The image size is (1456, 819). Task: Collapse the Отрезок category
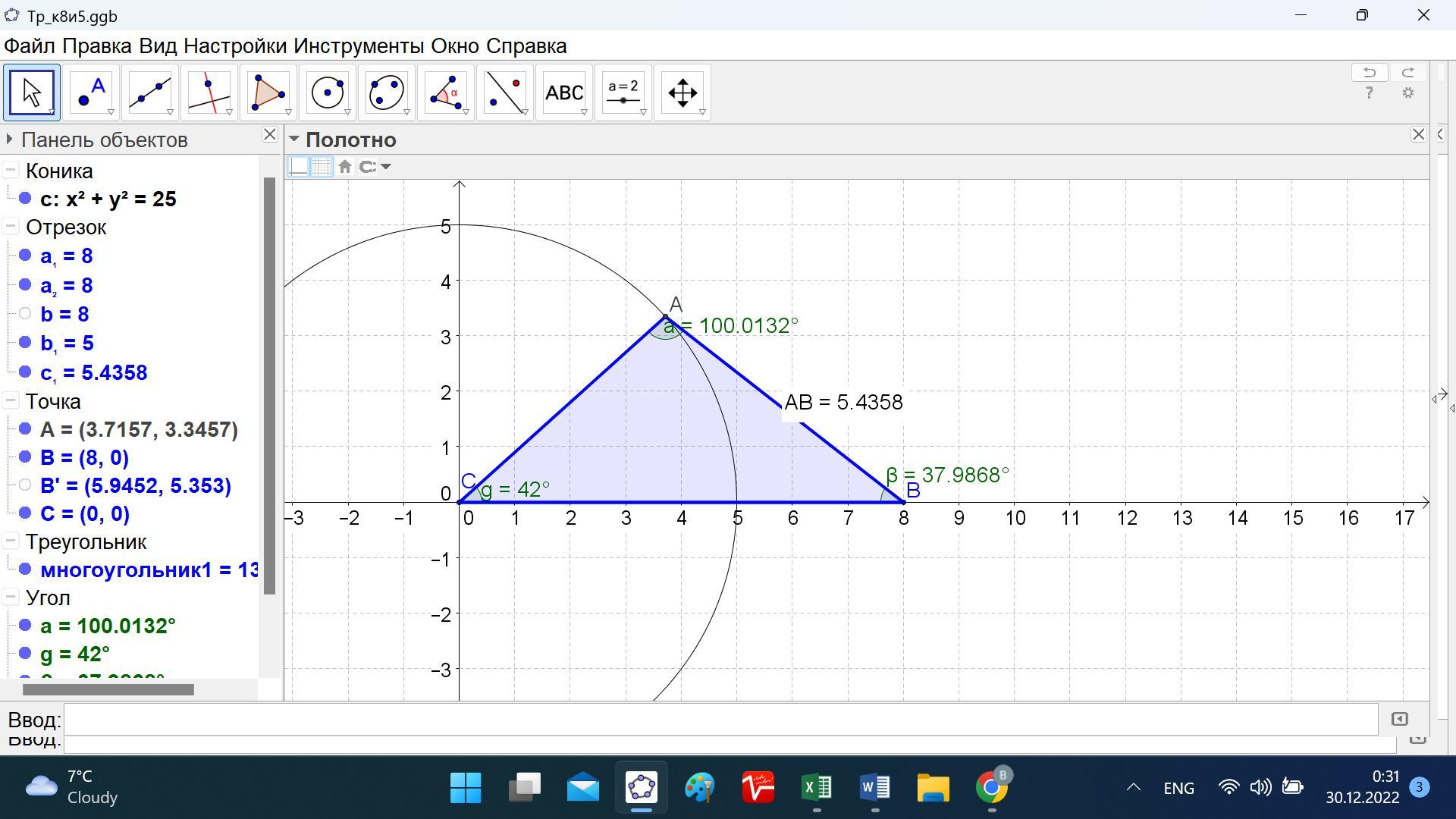coord(11,227)
